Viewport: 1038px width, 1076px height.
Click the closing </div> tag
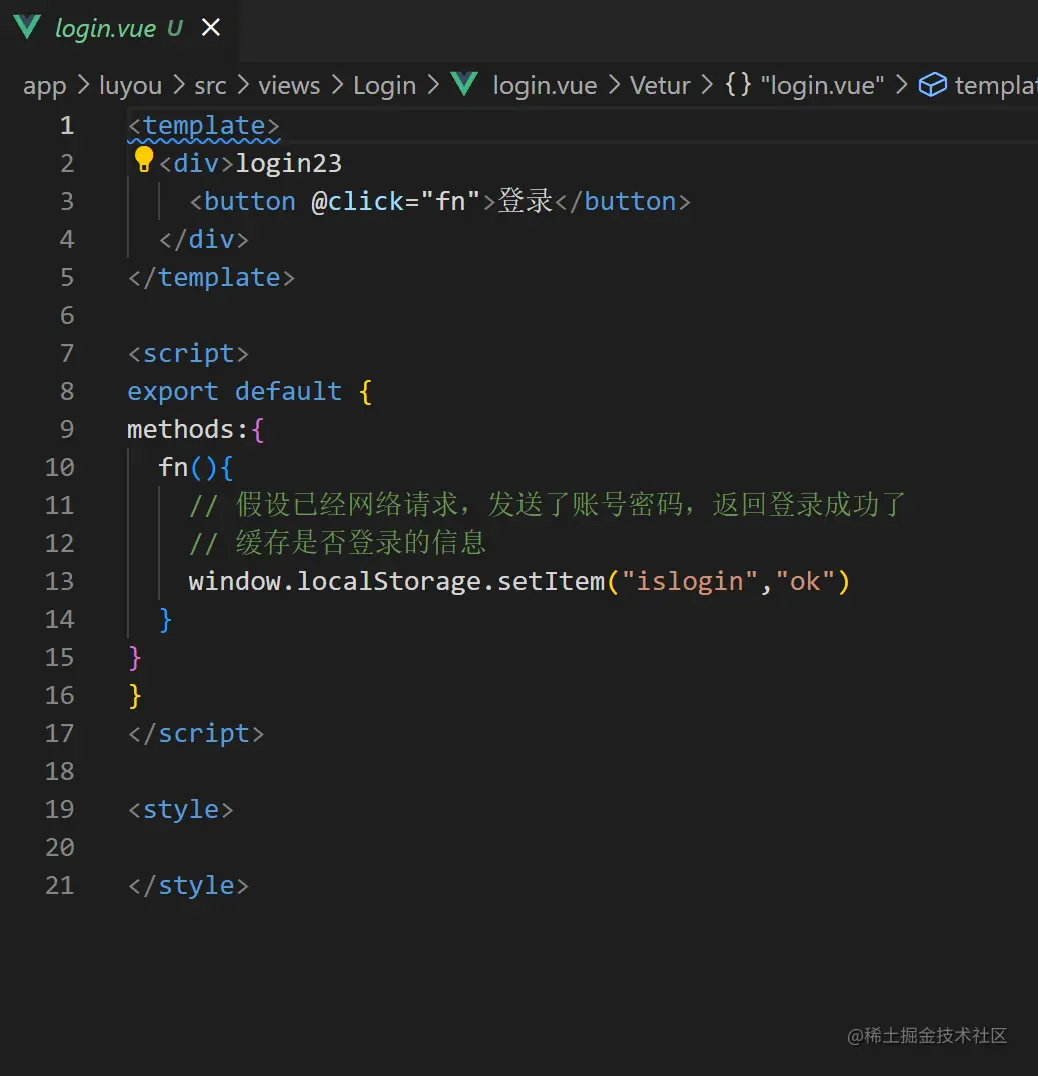coord(204,239)
